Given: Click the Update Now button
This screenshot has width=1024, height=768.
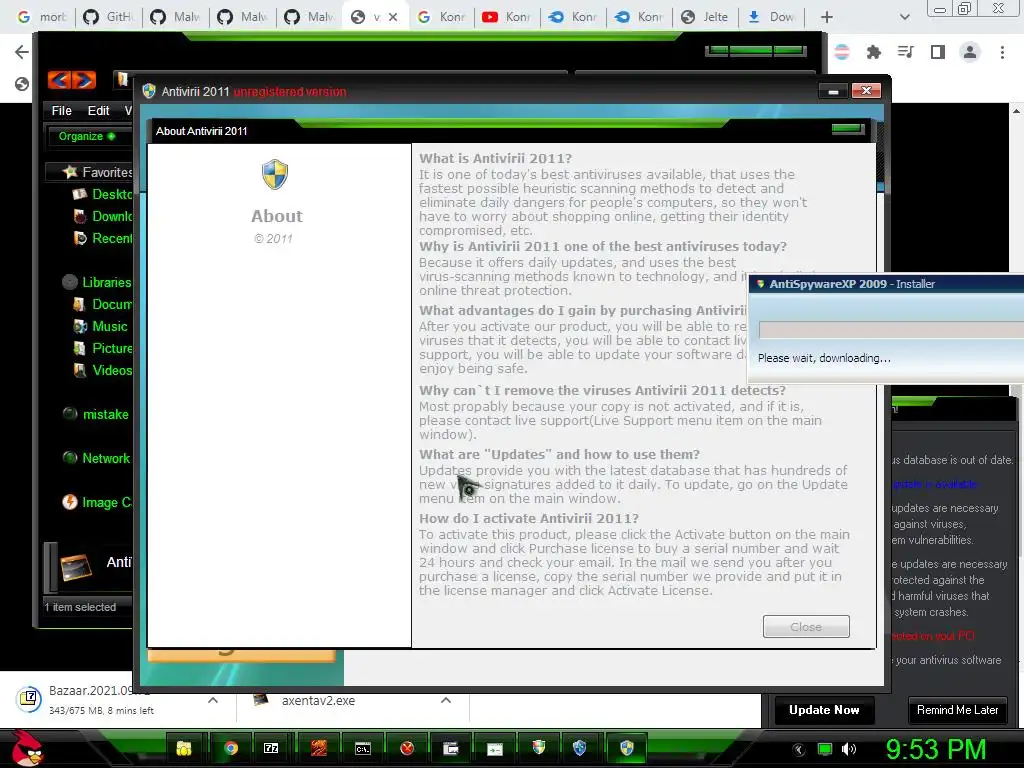Looking at the screenshot, I should click(x=824, y=710).
